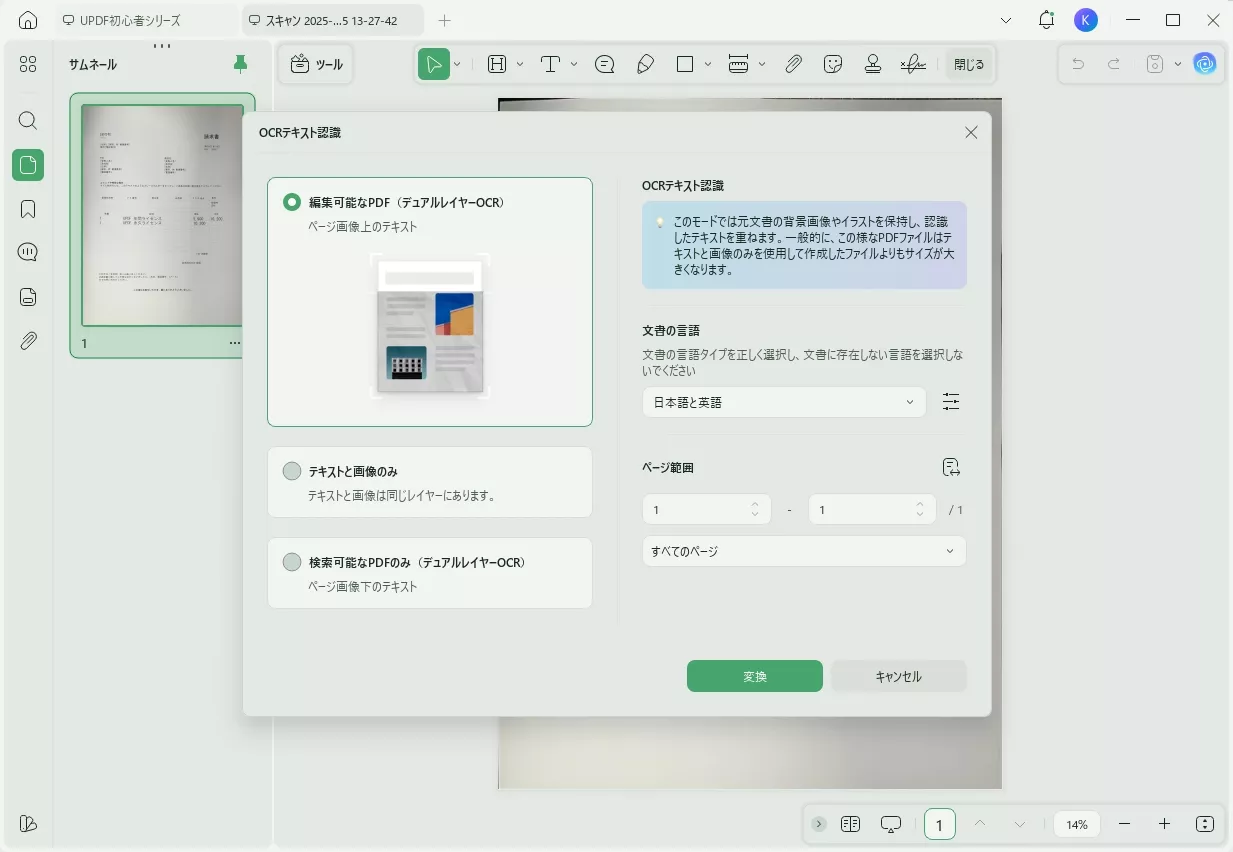Select the page 1 thumbnail

coord(162,216)
